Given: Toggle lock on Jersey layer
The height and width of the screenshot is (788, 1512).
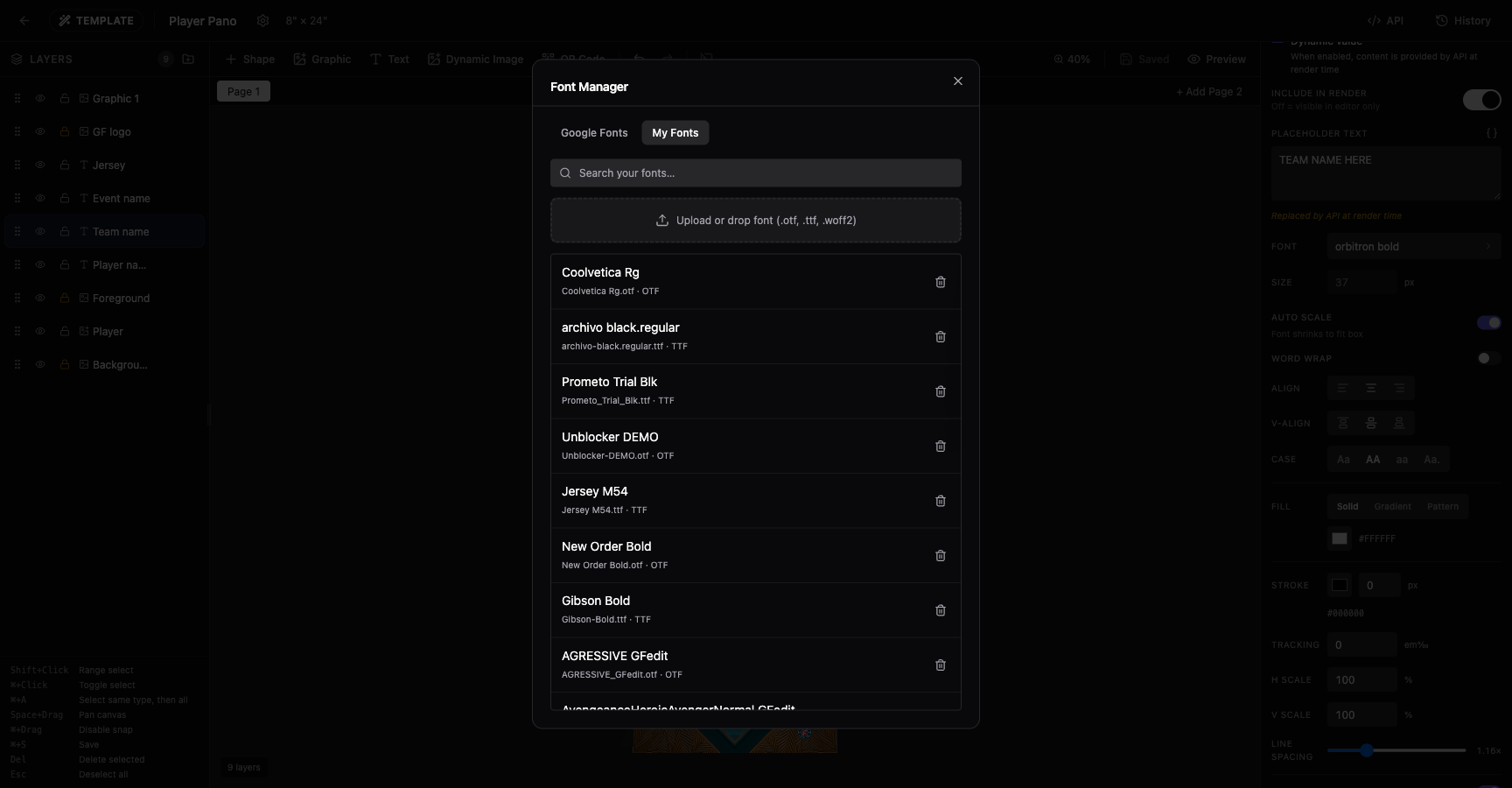Looking at the screenshot, I should 65,165.
